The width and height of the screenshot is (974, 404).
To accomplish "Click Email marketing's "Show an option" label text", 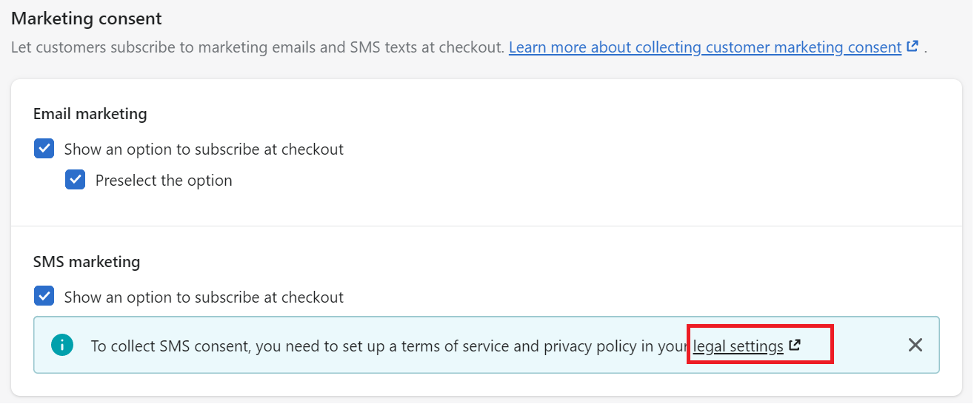I will 204,149.
